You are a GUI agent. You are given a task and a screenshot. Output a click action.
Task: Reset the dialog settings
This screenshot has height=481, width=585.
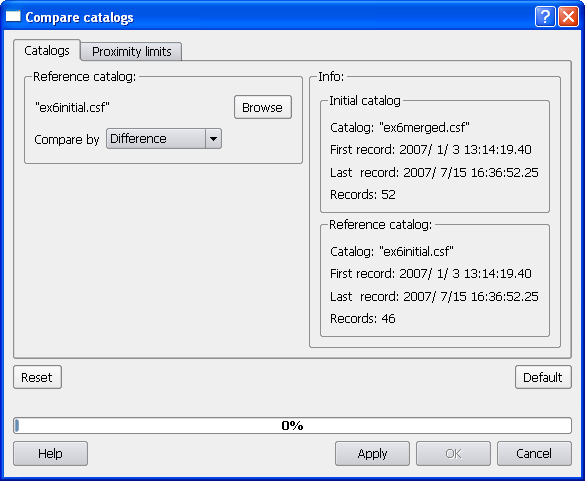click(37, 377)
